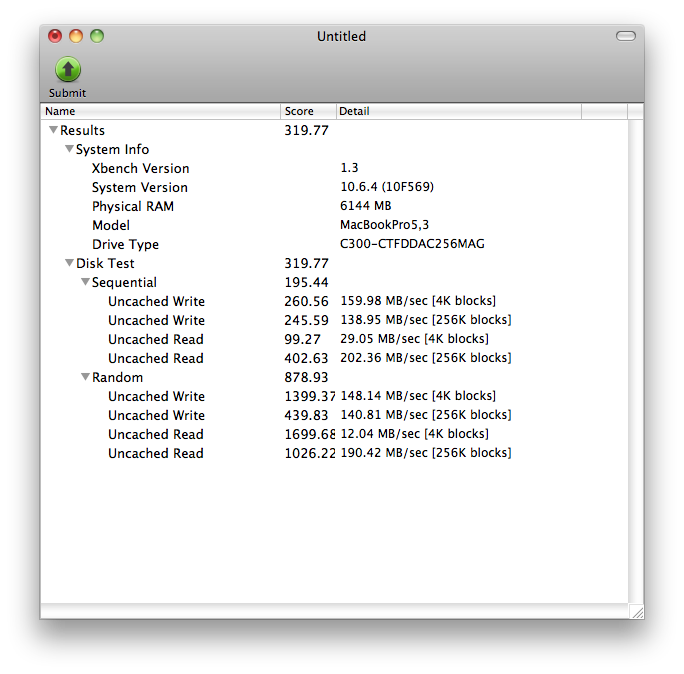Zoom window using green title button
This screenshot has height=674, width=684.
point(97,36)
